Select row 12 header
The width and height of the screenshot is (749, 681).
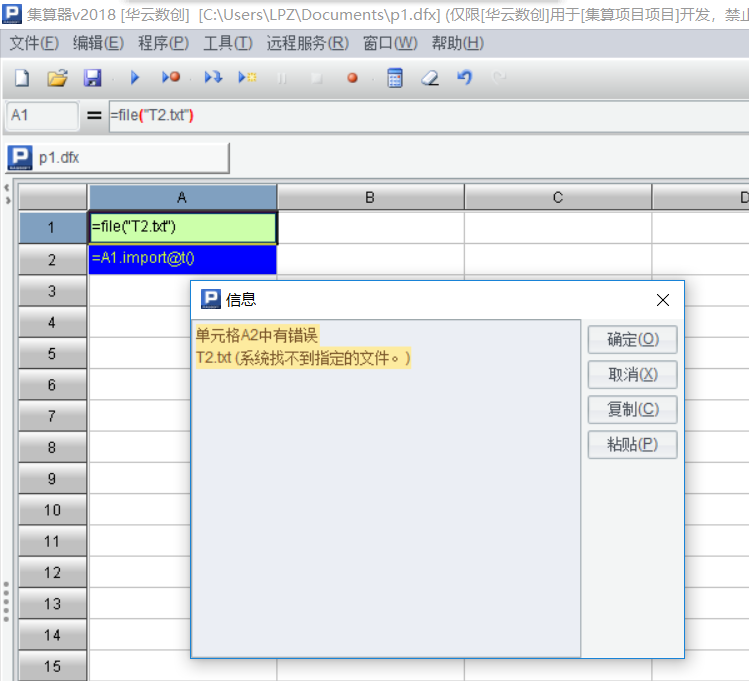tap(53, 572)
